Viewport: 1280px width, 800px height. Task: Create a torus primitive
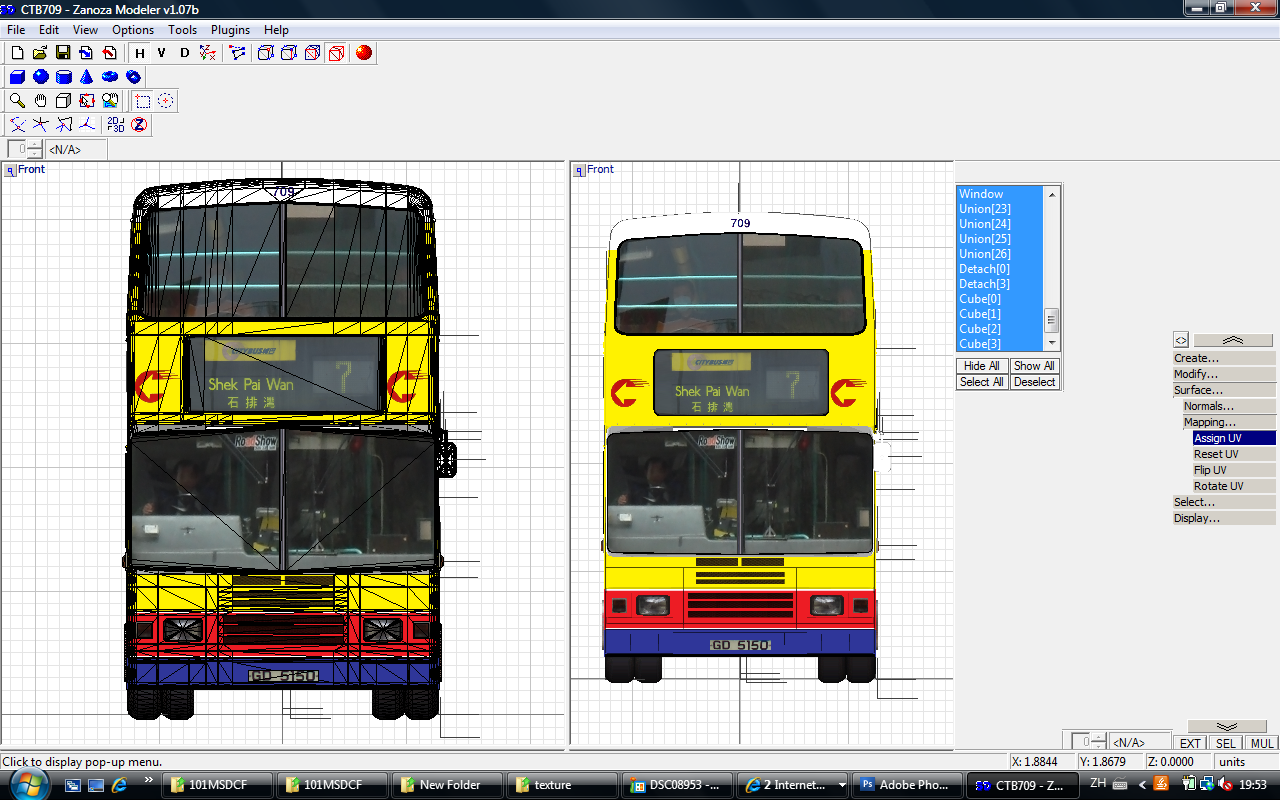(x=110, y=77)
